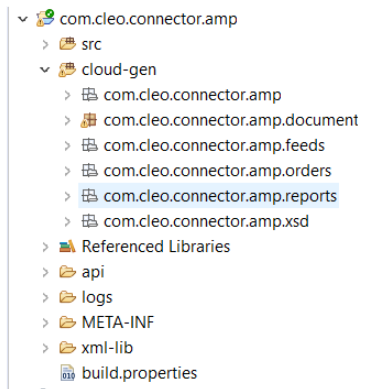Image resolution: width=374 pixels, height=389 pixels.
Task: Expand the logs folder arrow
Action: coord(46,297)
